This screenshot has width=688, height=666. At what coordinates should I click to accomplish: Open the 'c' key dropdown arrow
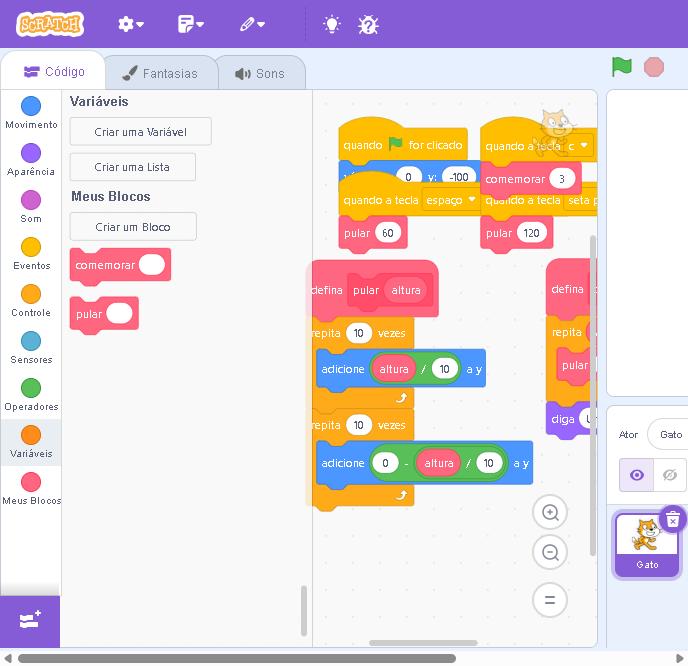tap(584, 145)
